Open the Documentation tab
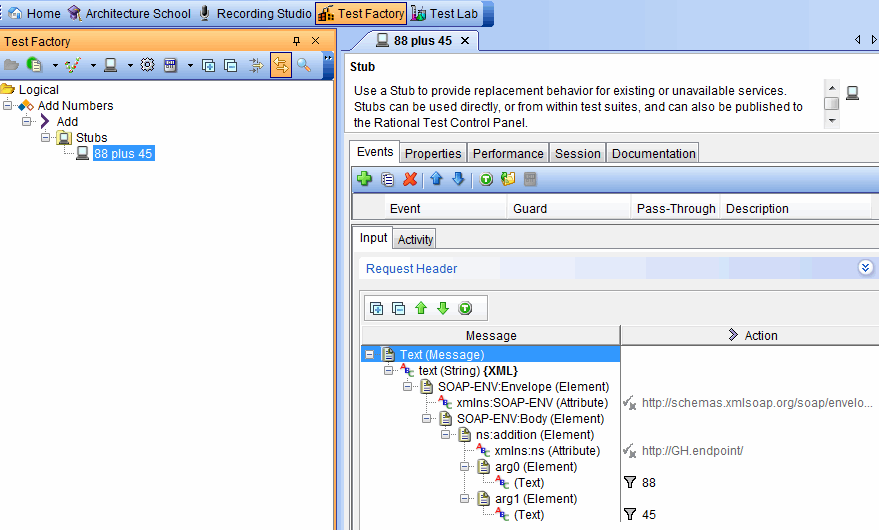This screenshot has height=530, width=879. pyautogui.click(x=653, y=154)
